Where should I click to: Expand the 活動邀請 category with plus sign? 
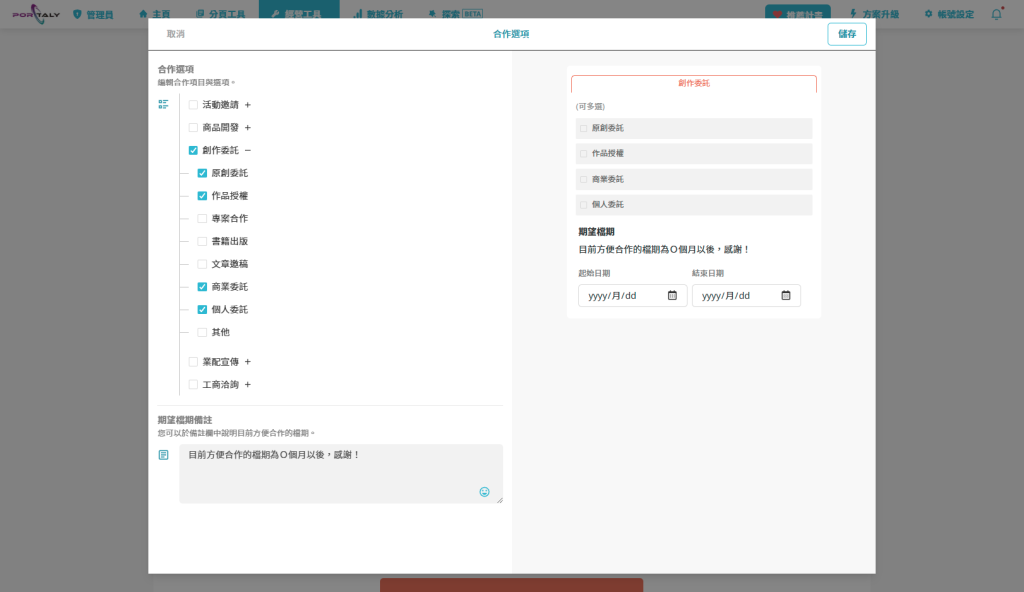[x=248, y=104]
